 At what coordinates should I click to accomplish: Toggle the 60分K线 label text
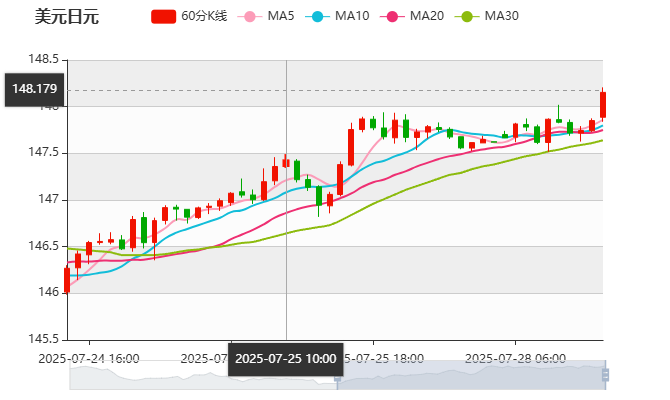(204, 17)
